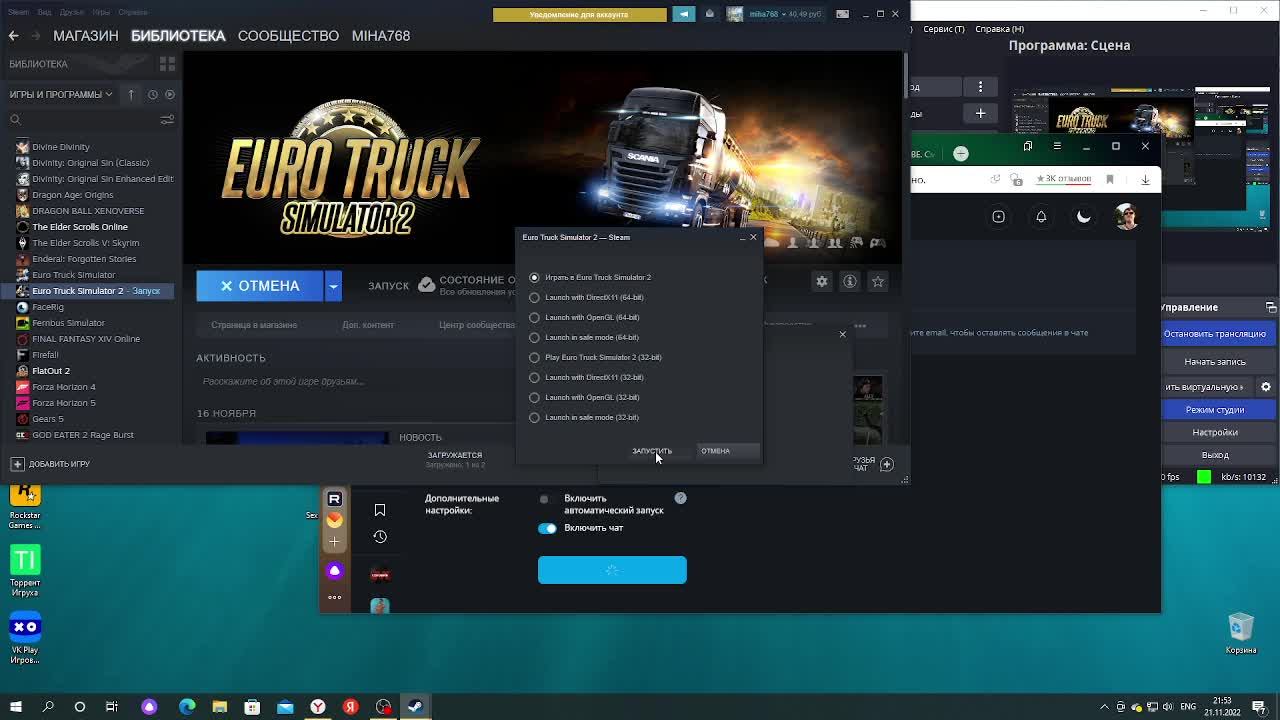Open the БИБЛИОТЕКА tab in Steam
The width and height of the screenshot is (1280, 720).
pos(178,35)
